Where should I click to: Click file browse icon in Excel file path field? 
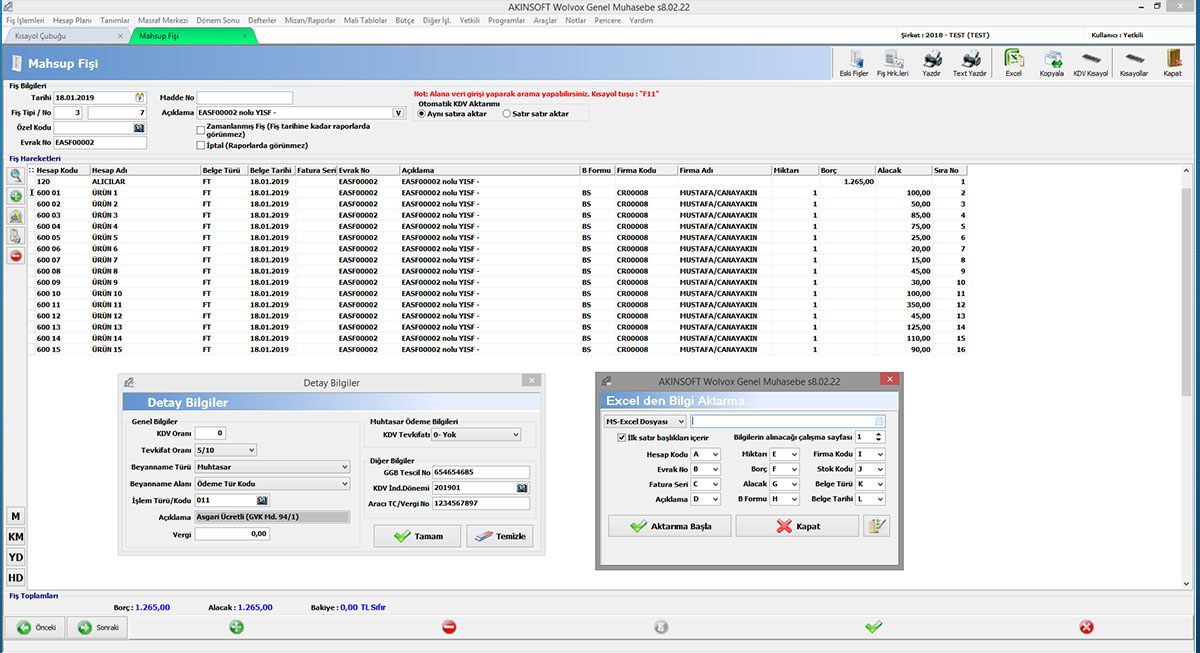coord(879,421)
